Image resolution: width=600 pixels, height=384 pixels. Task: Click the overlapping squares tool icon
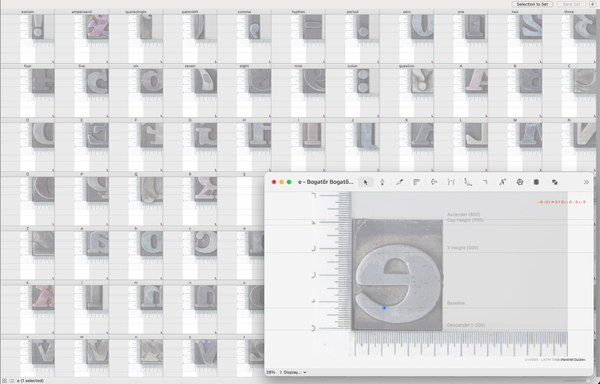554,182
